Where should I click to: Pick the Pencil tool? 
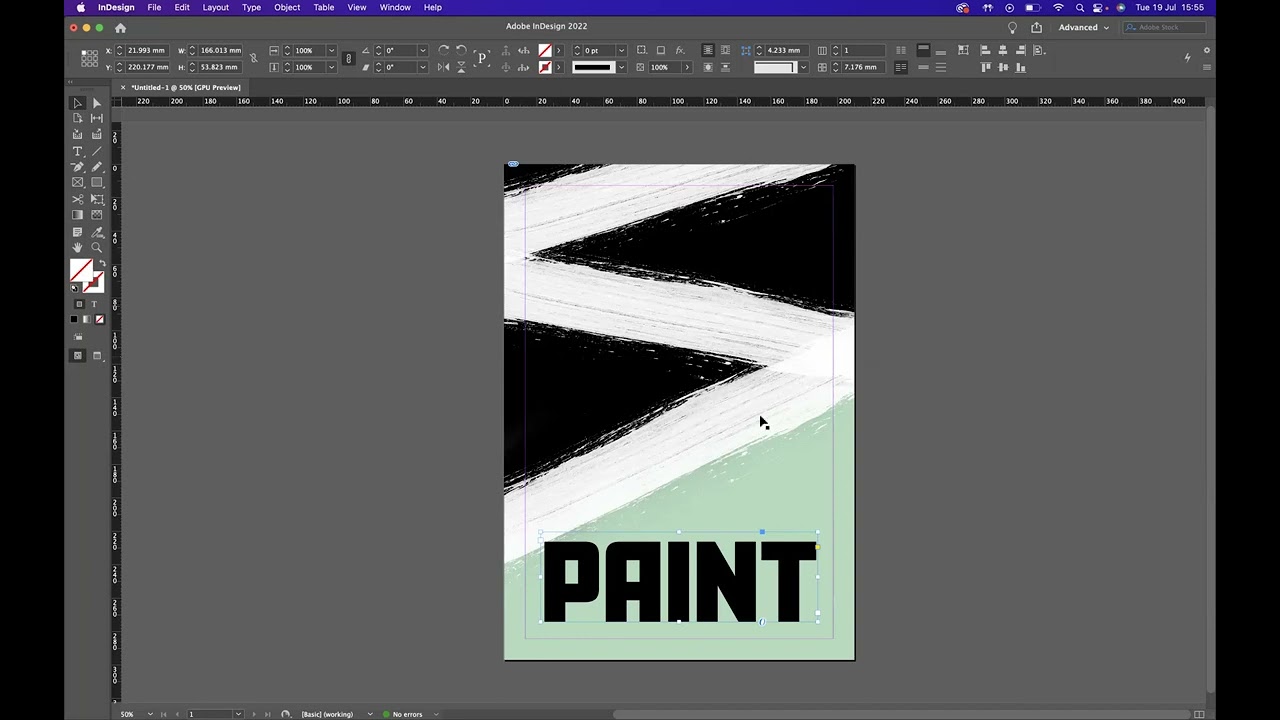click(97, 167)
